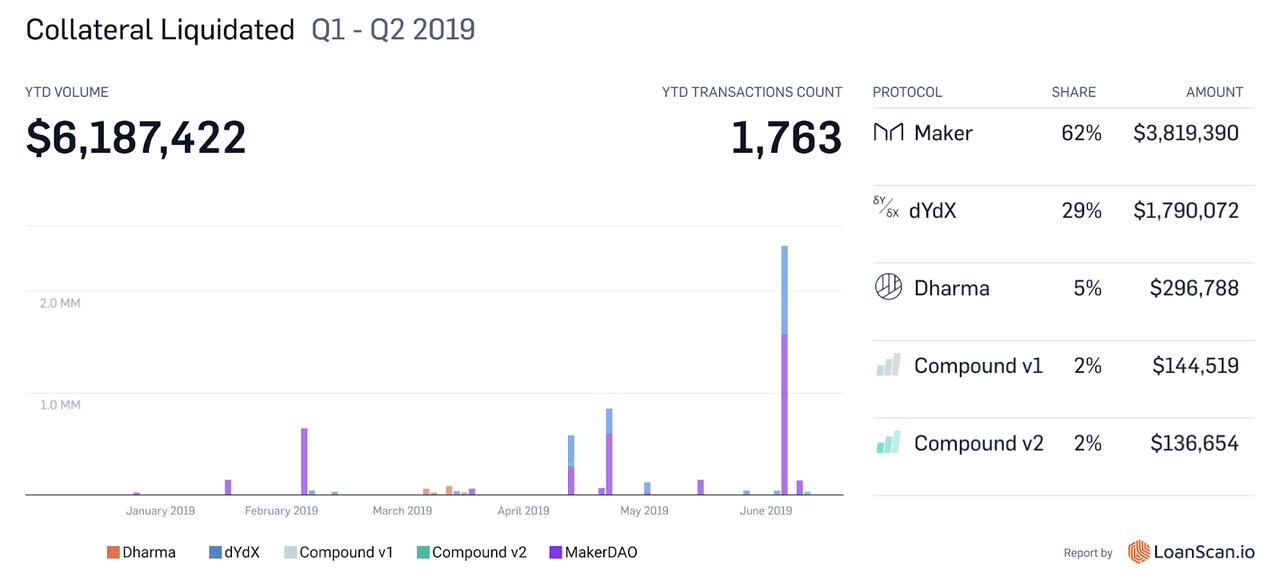Viewport: 1280px width, 579px height.
Task: Click the AMOUNT column header
Action: point(1214,92)
